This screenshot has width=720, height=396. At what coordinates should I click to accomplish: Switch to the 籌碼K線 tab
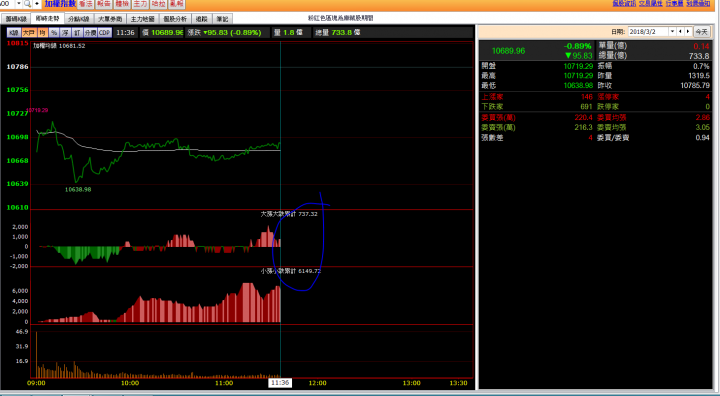point(16,19)
